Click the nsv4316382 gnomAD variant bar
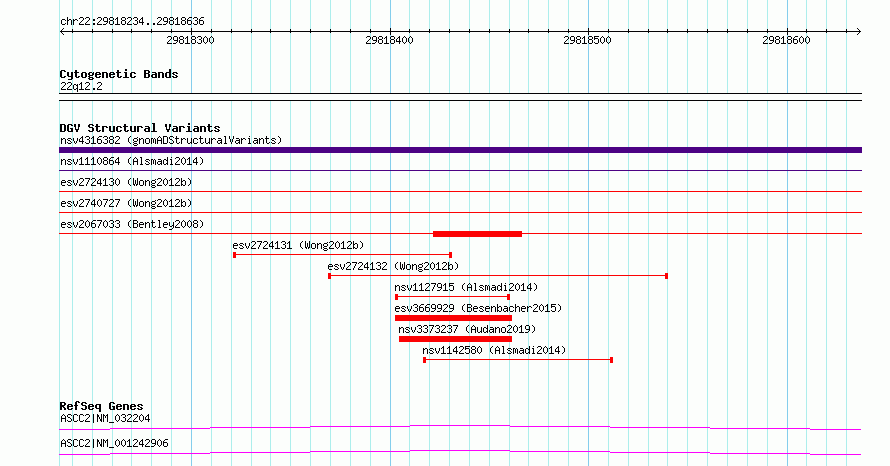 (x=460, y=150)
